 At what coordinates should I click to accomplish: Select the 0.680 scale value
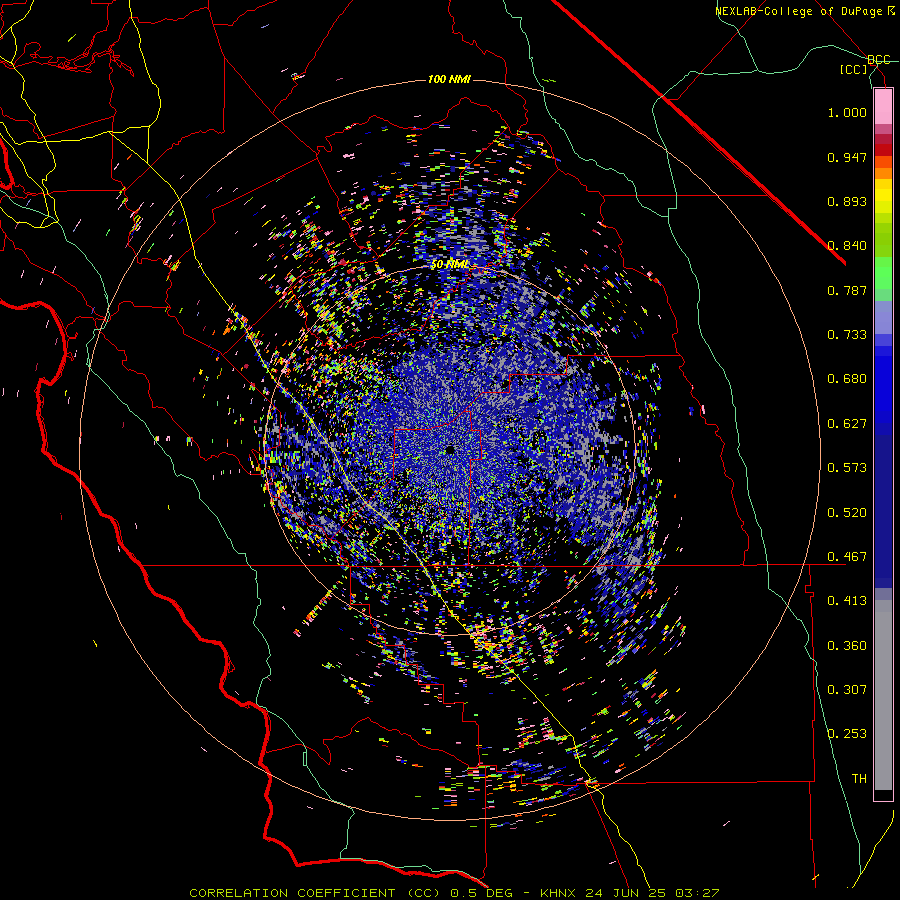pos(847,379)
